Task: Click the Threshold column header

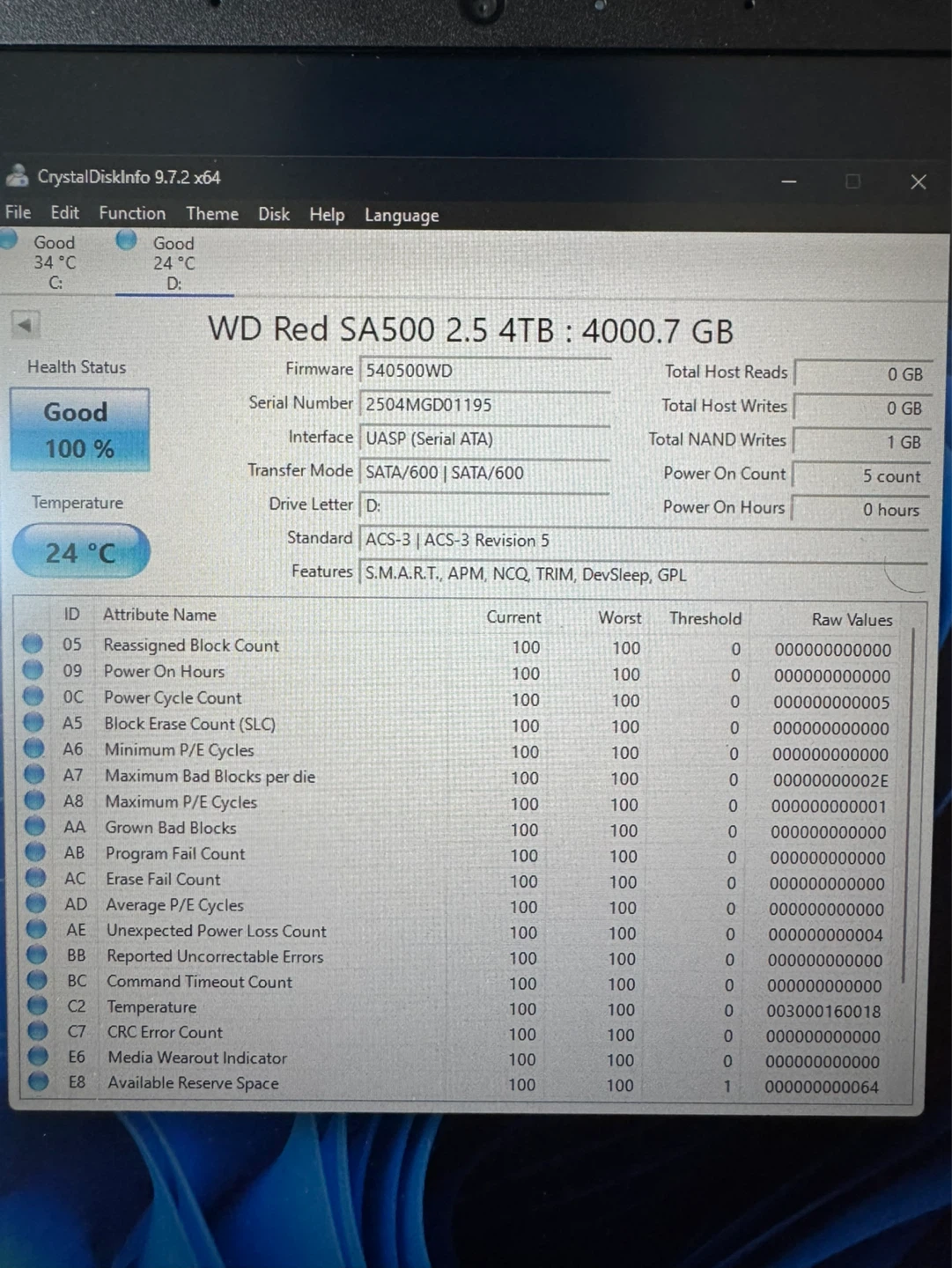Action: [x=705, y=618]
